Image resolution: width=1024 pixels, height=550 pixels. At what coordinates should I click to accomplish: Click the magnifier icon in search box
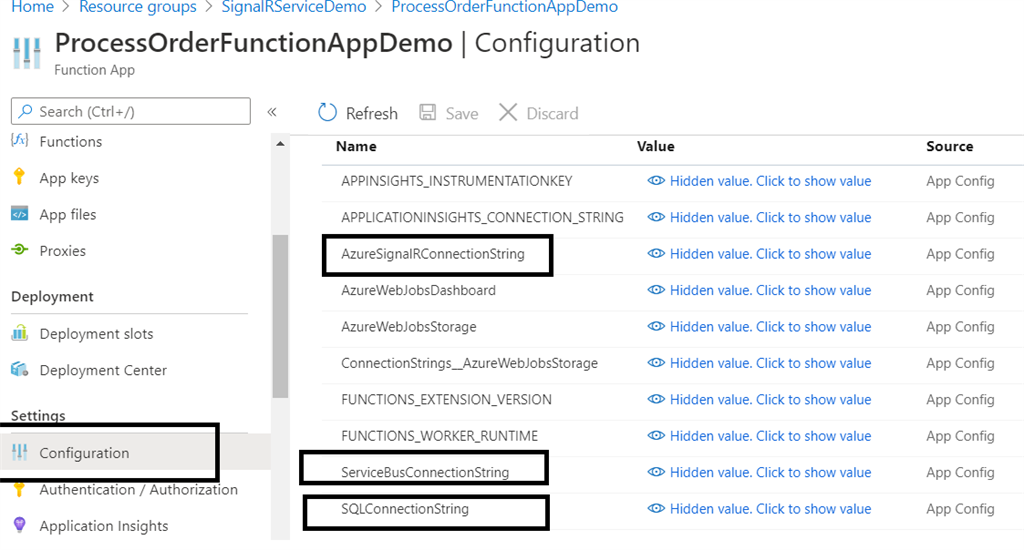(25, 111)
